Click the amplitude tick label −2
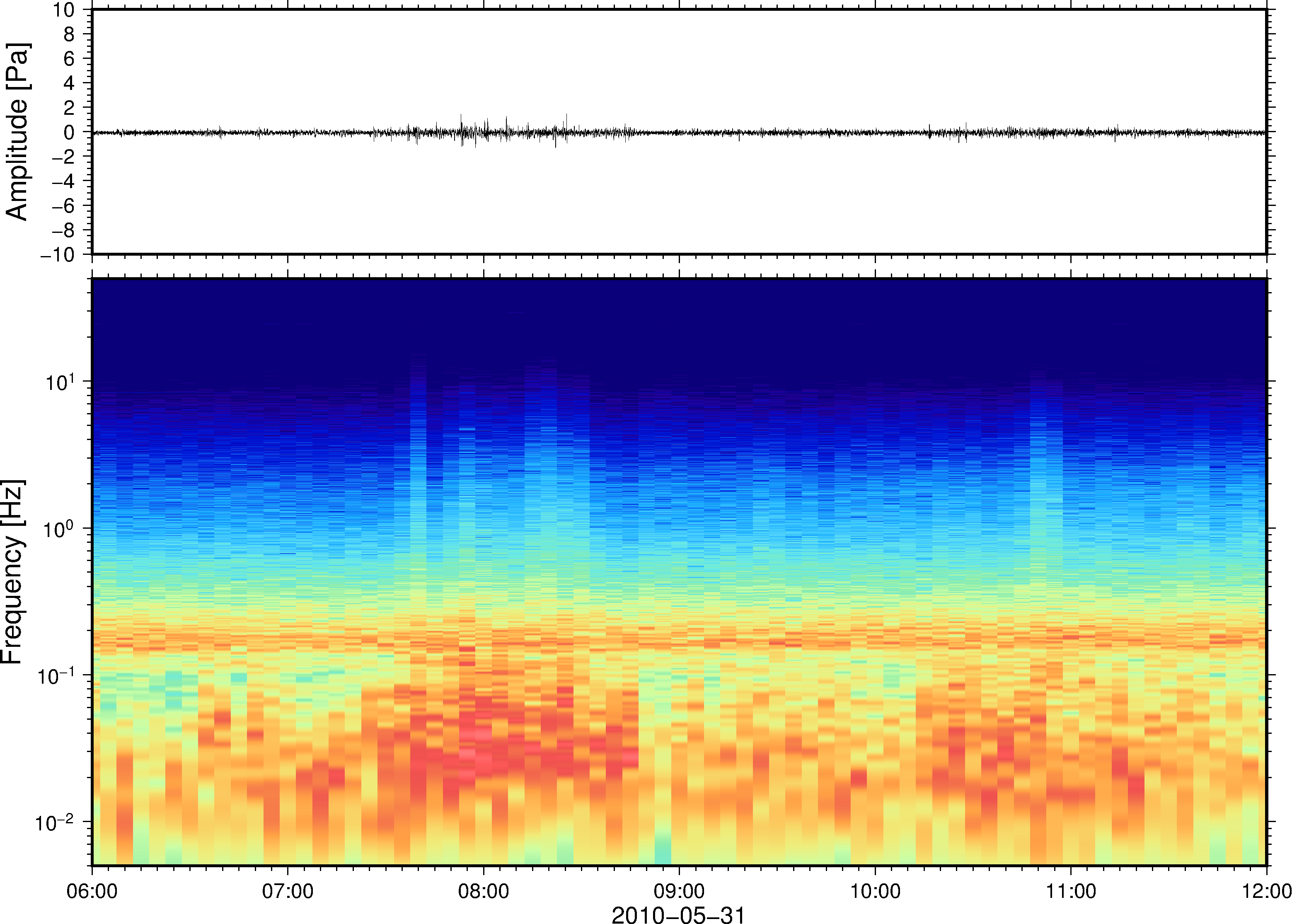This screenshot has width=1292, height=924. coord(64,157)
